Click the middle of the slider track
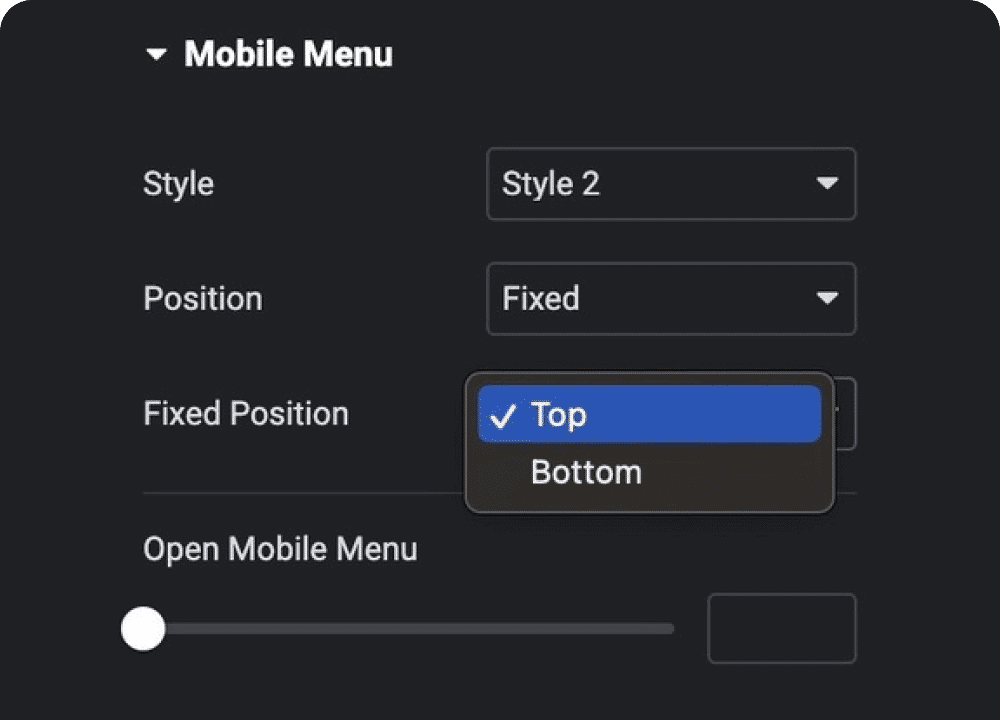The height and width of the screenshot is (720, 1000). click(x=410, y=629)
